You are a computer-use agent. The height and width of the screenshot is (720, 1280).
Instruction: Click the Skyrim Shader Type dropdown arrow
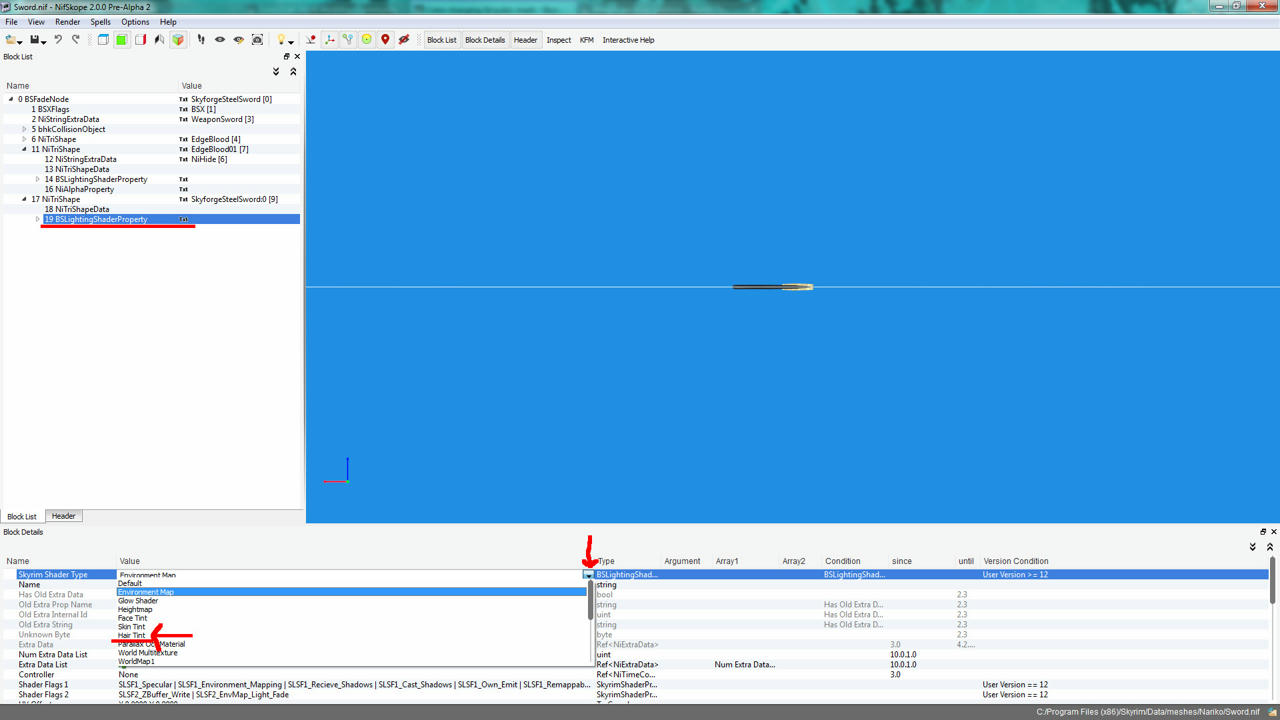pyautogui.click(x=588, y=575)
